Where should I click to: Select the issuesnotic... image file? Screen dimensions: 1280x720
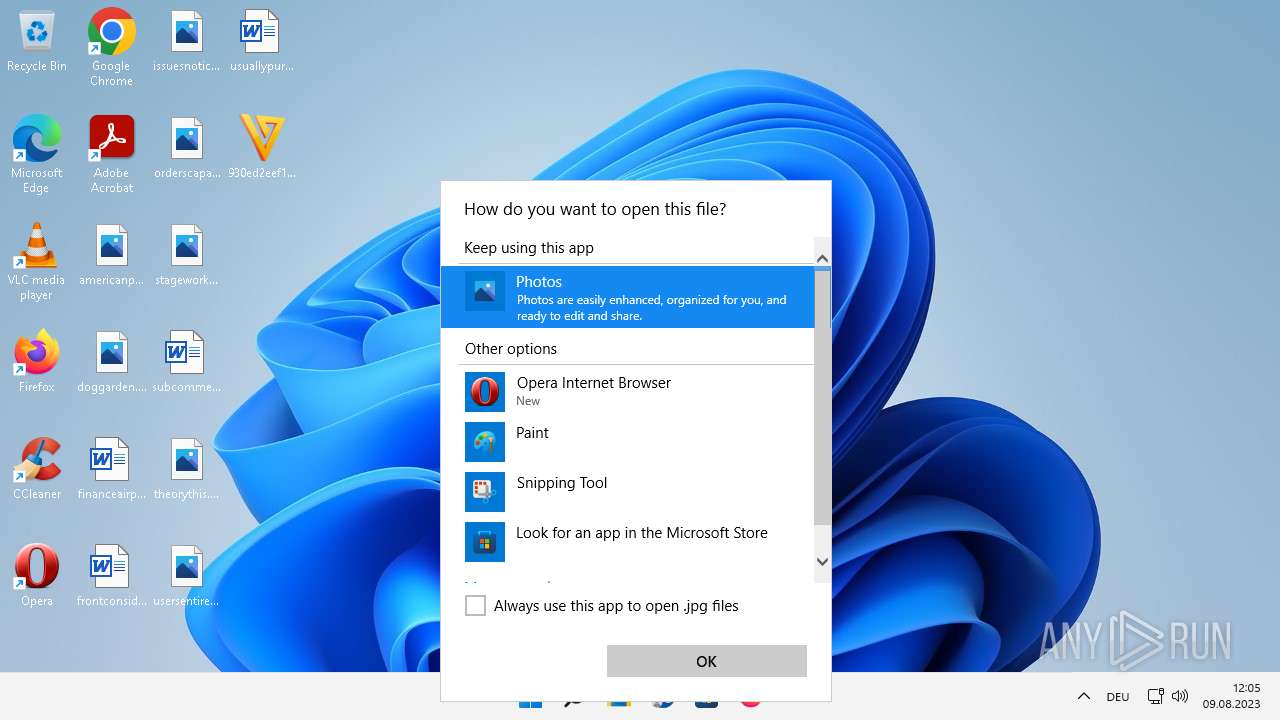pos(187,42)
